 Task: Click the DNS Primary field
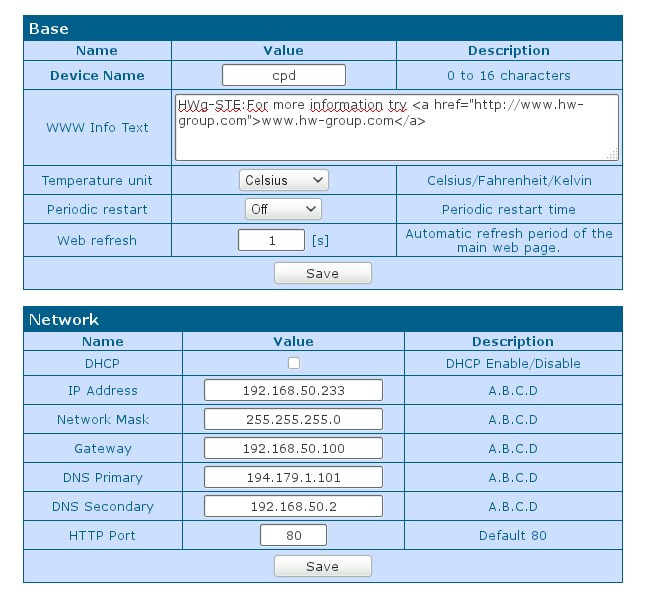[x=294, y=477]
